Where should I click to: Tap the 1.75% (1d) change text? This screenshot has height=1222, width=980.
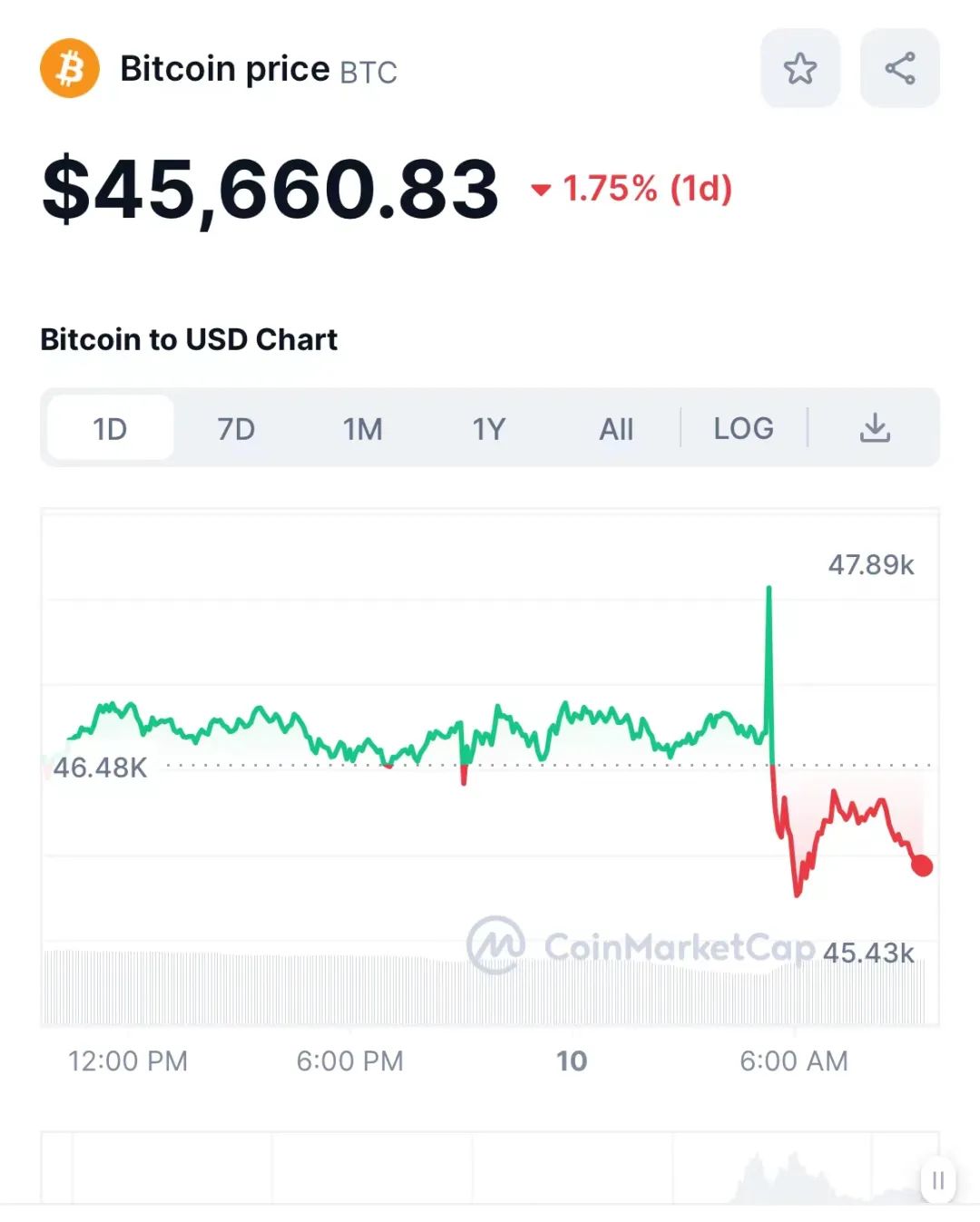tap(647, 189)
